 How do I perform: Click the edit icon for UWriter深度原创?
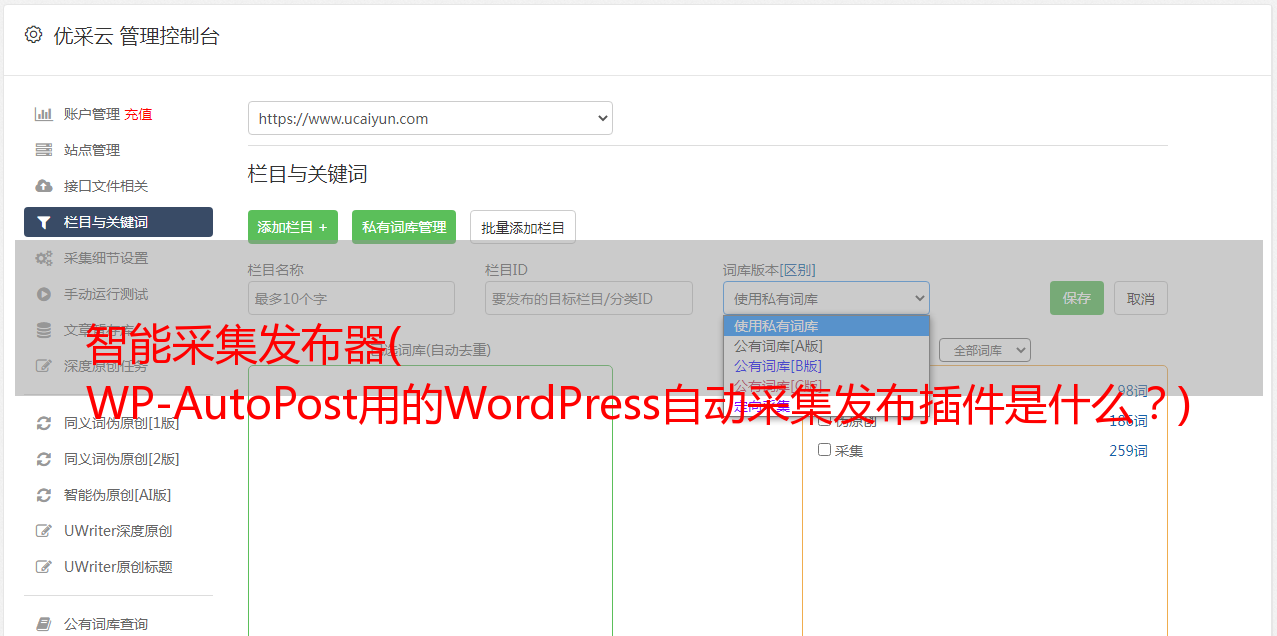44,531
